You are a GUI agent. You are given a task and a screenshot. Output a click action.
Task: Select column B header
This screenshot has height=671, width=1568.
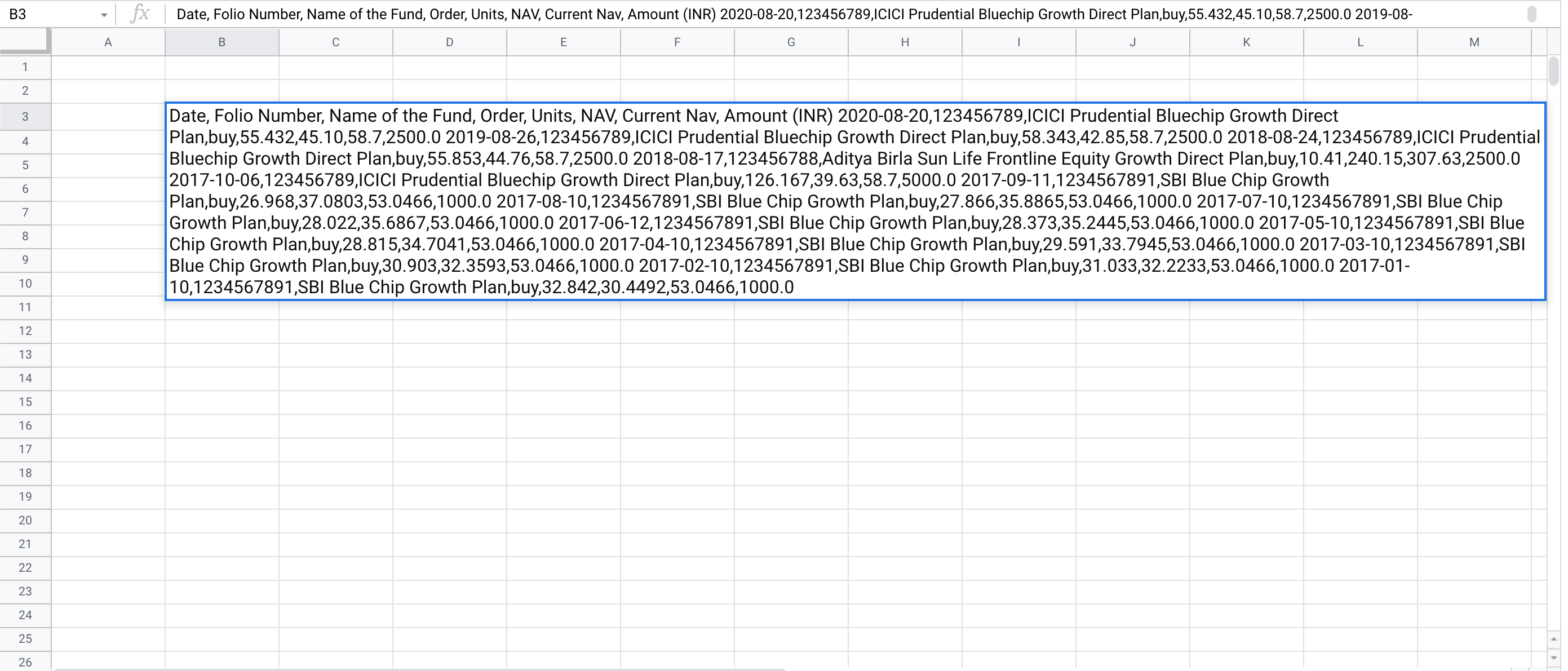click(x=222, y=42)
